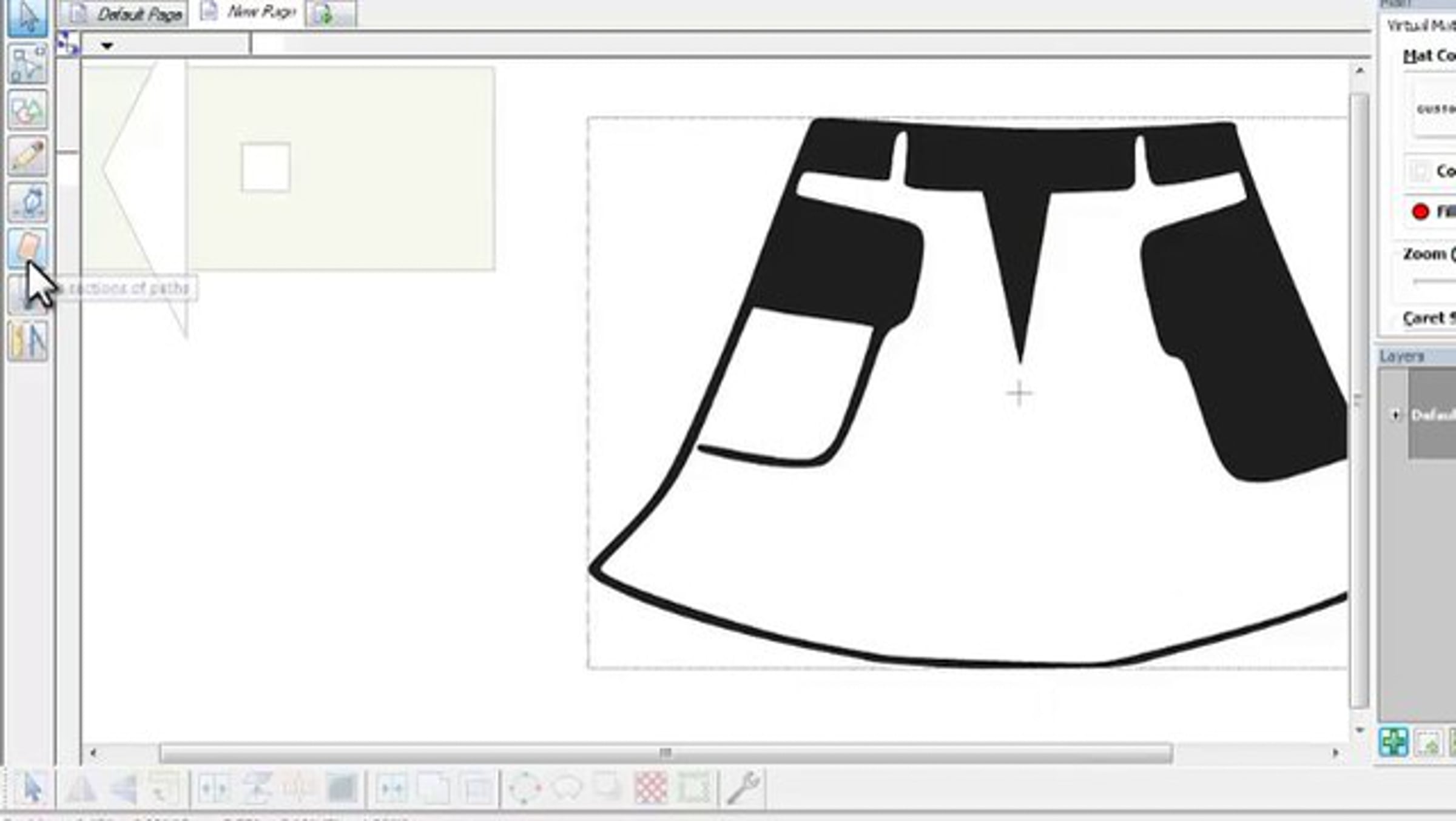Screen dimensions: 1456x821
Task: Choose the Eraser tool
Action: [x=27, y=248]
